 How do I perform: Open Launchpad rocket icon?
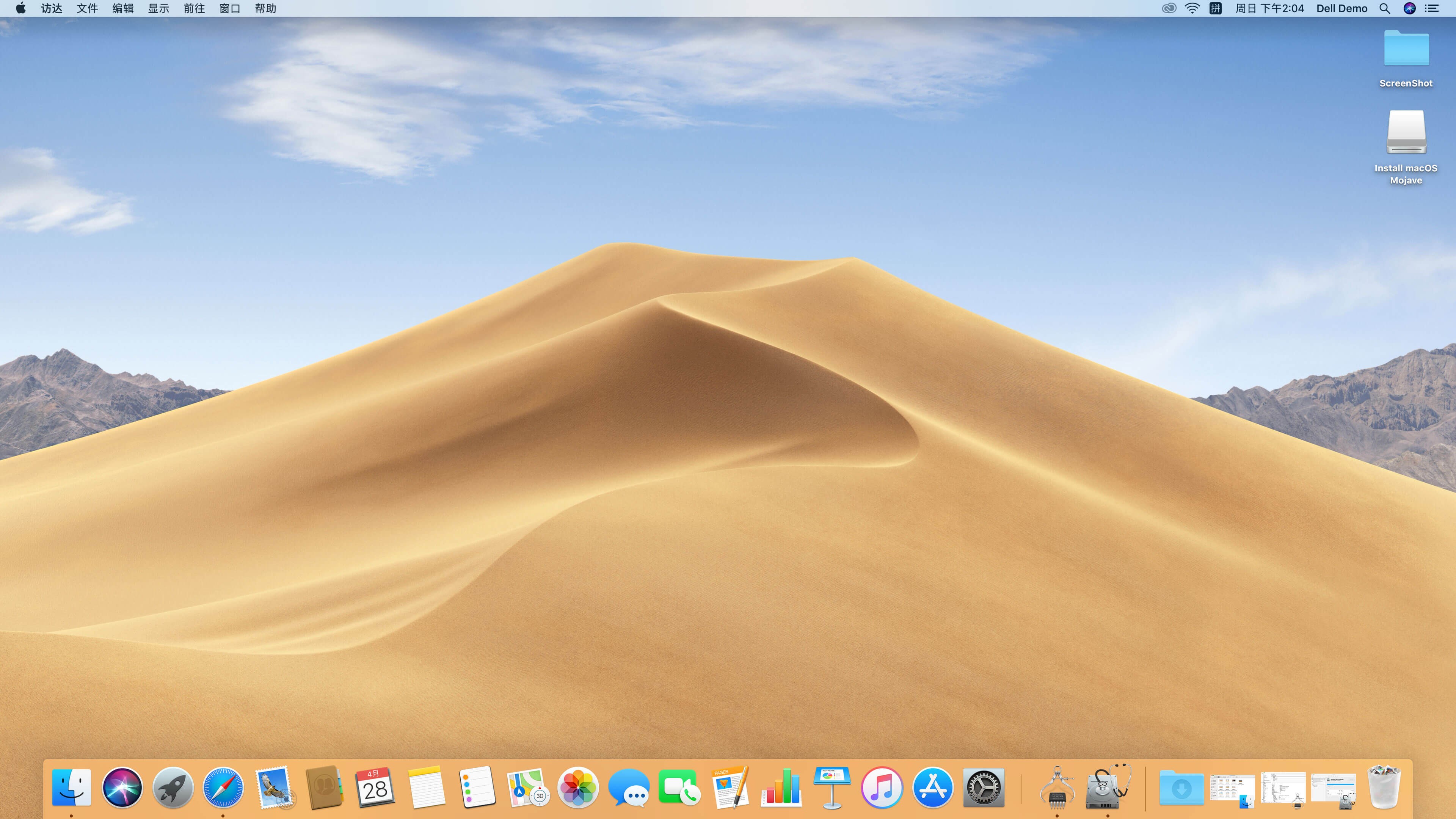pos(173,787)
